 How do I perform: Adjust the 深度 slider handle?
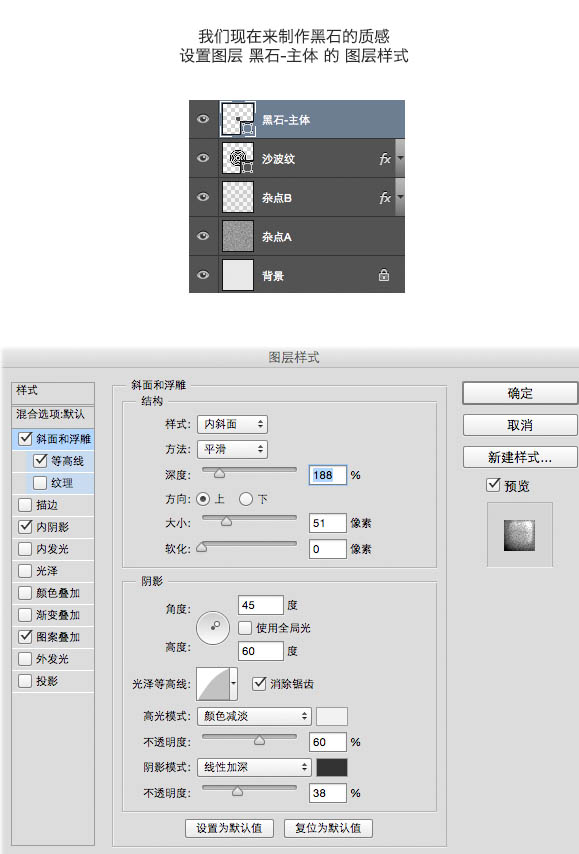[x=220, y=473]
